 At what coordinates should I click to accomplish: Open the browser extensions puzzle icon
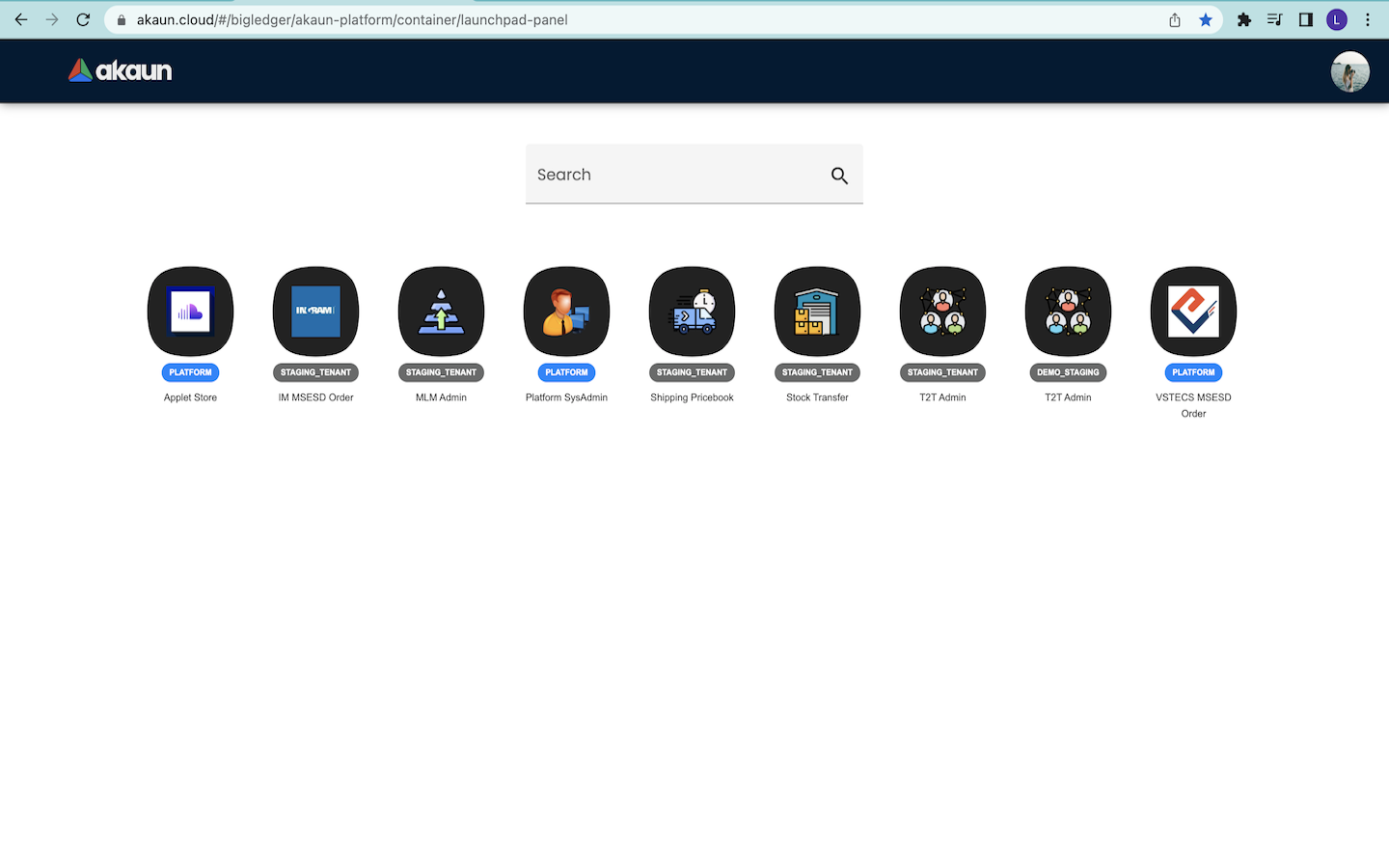[1244, 19]
